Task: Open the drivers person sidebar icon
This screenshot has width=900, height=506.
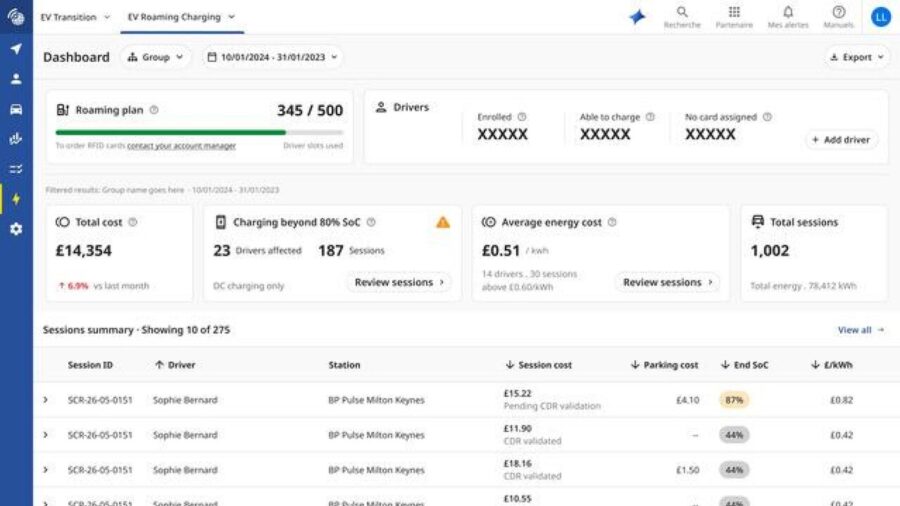Action: click(x=16, y=79)
